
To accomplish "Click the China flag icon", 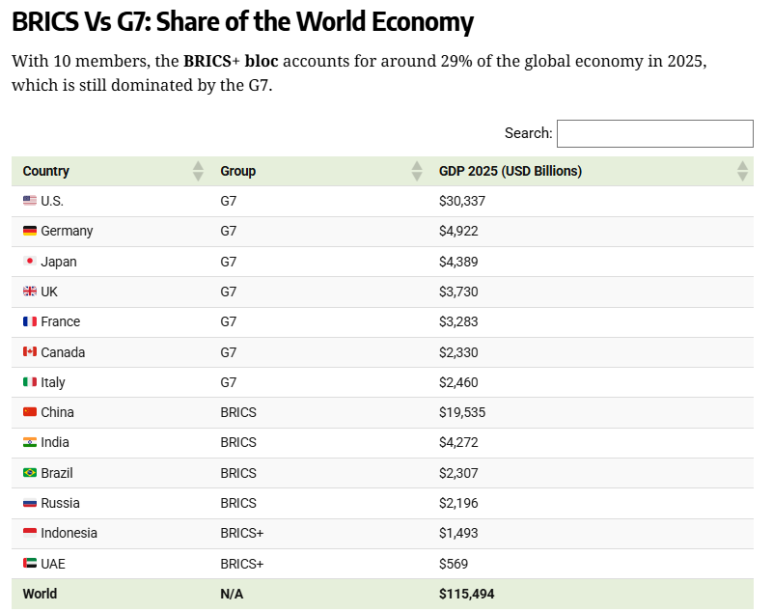I will pyautogui.click(x=30, y=412).
